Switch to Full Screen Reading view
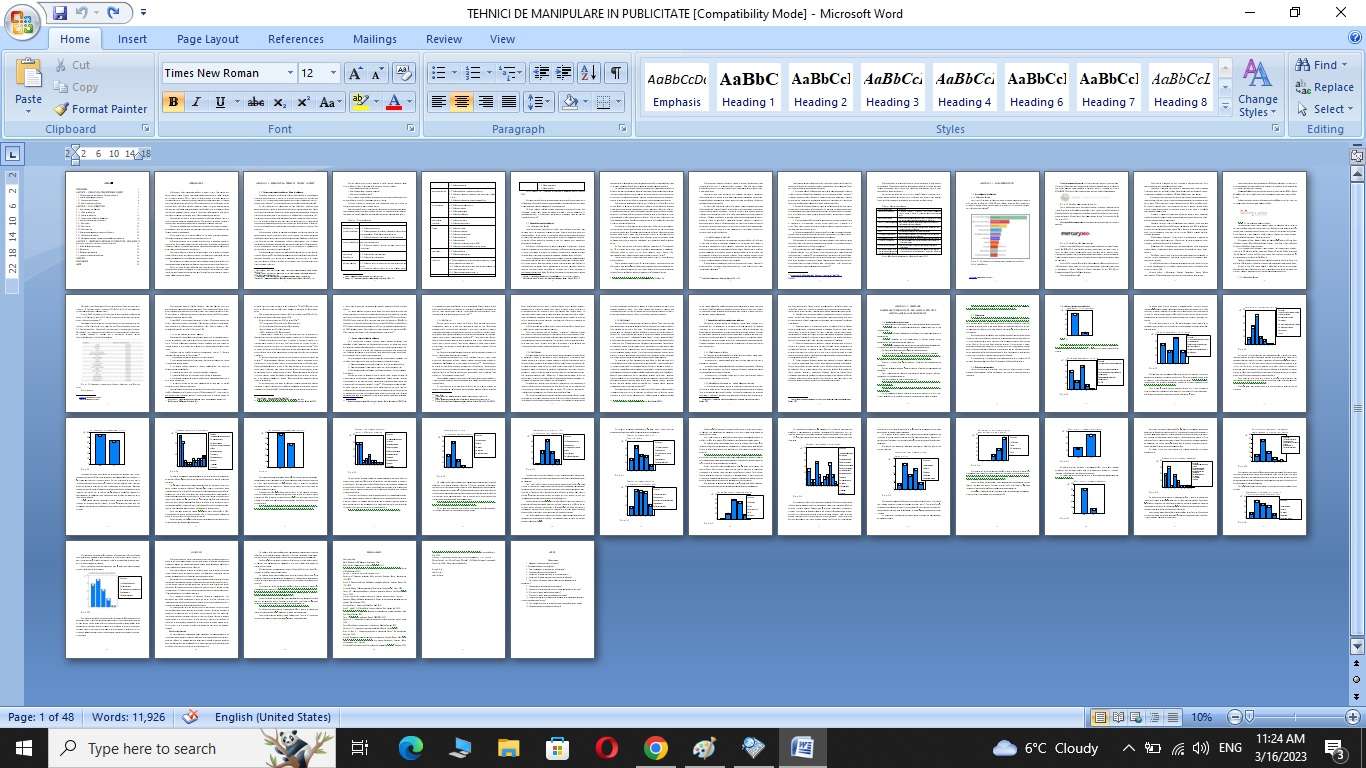Screen dimensions: 1366x768 [1118, 717]
